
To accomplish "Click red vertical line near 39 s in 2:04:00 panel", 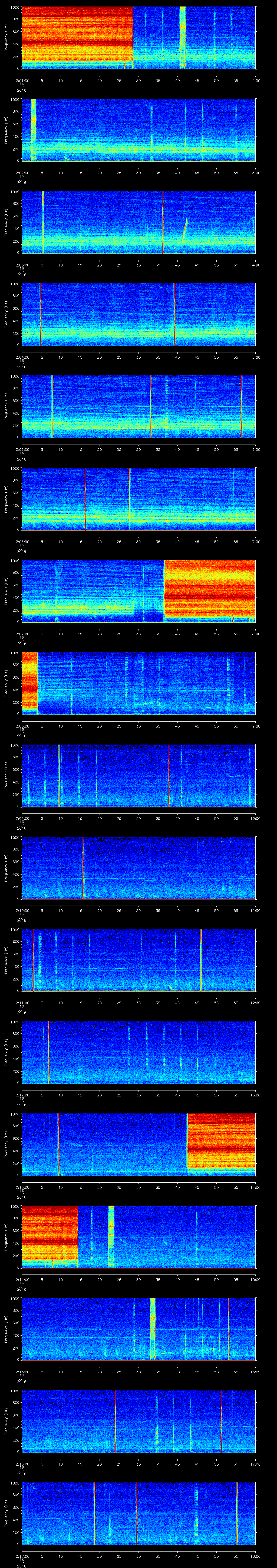I will pyautogui.click(x=174, y=314).
